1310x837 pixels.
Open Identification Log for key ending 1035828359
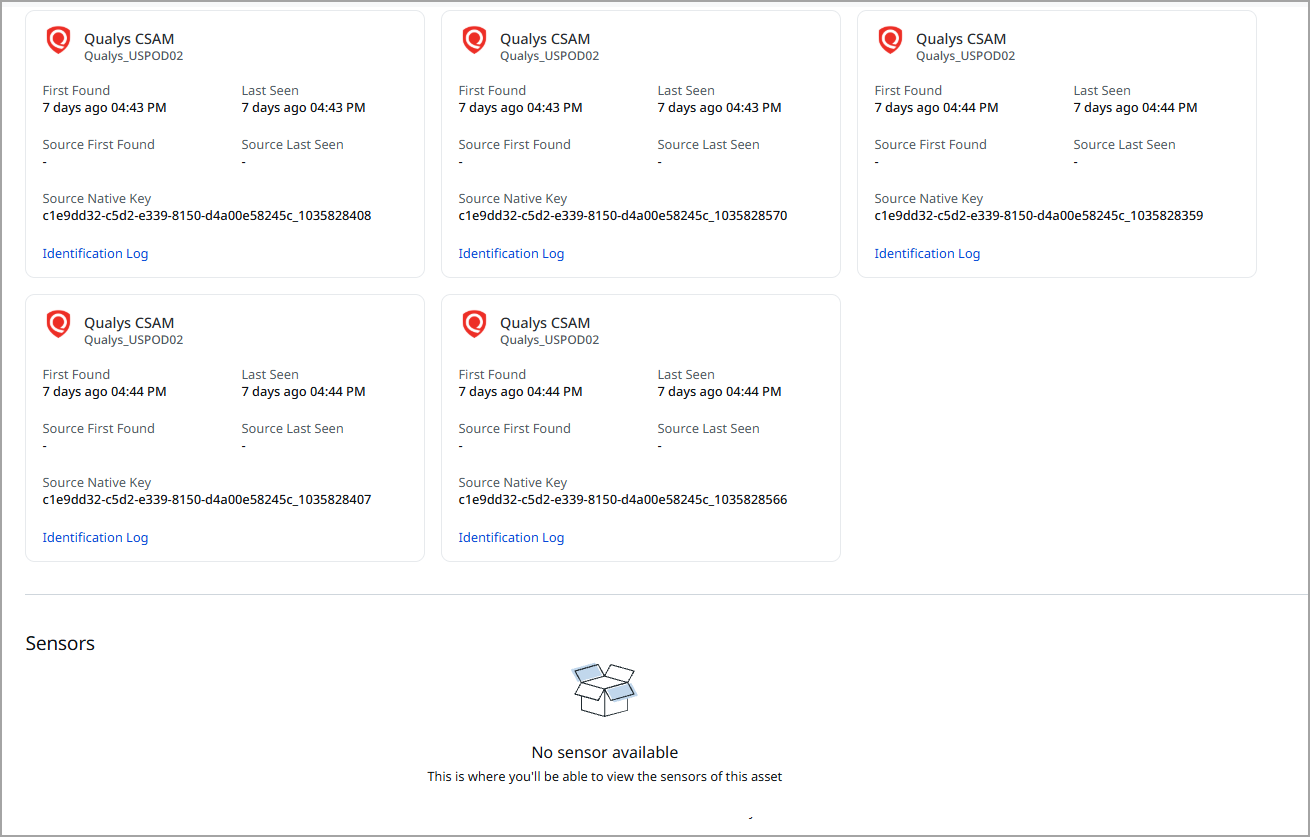pos(927,254)
